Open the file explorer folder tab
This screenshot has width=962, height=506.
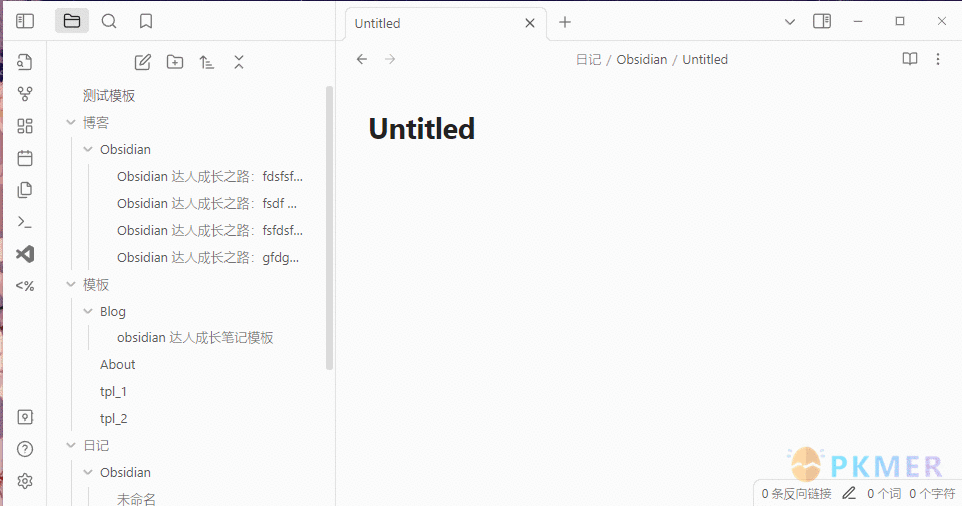pyautogui.click(x=72, y=21)
